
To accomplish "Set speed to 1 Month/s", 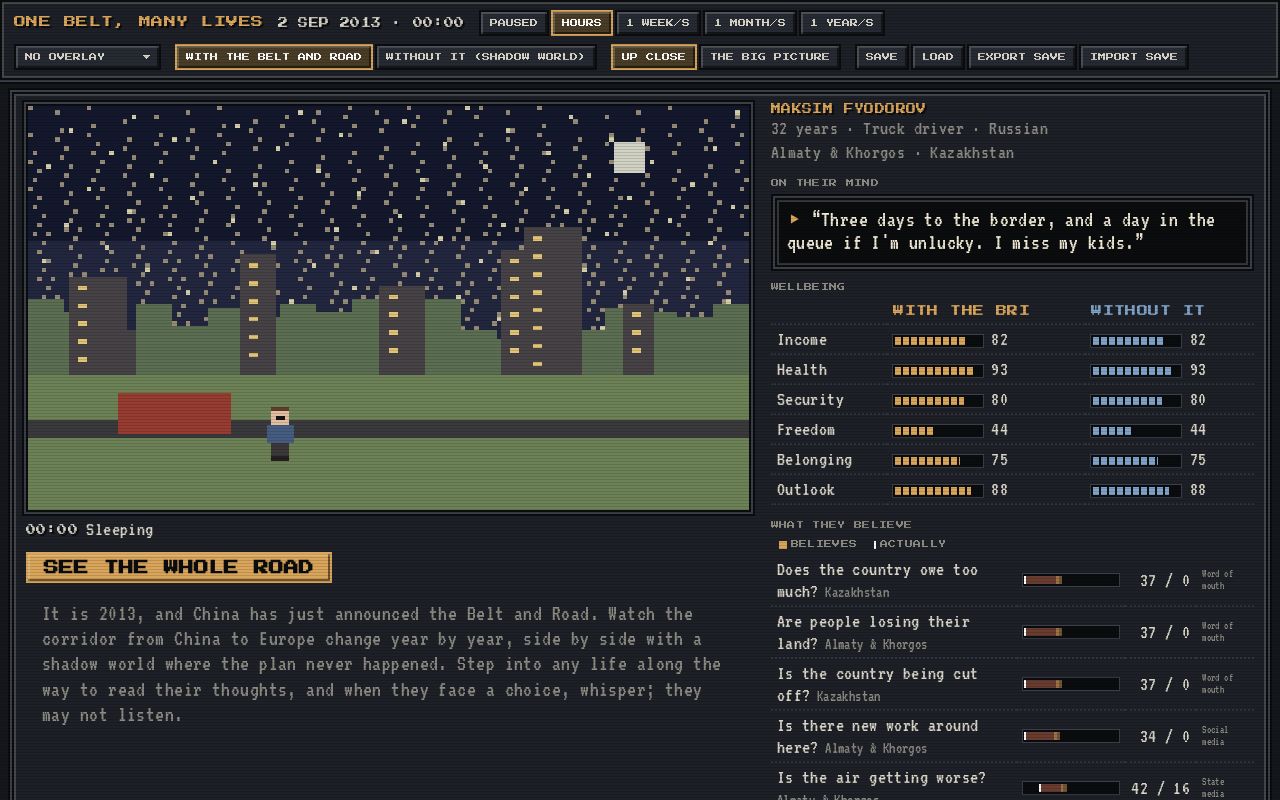I will [750, 23].
